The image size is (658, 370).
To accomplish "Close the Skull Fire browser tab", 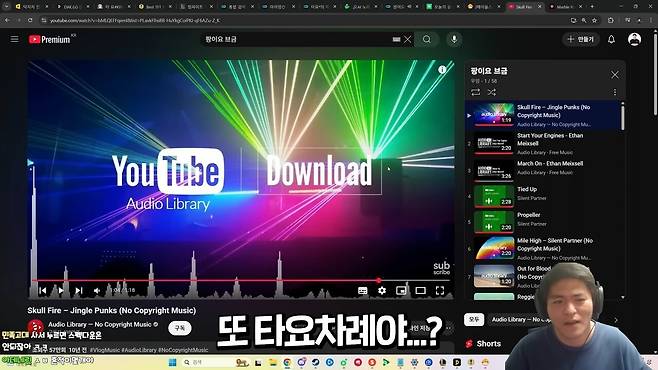I will coord(540,7).
